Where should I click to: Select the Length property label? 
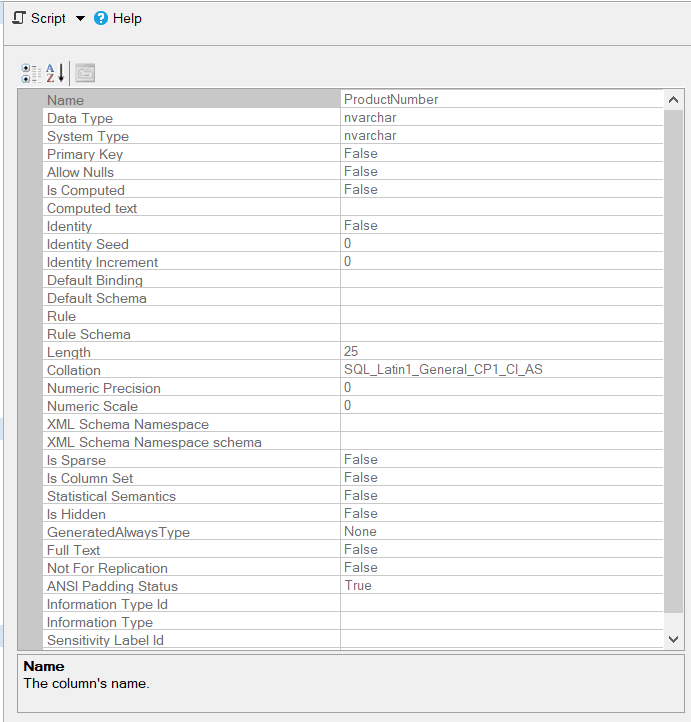coord(69,352)
